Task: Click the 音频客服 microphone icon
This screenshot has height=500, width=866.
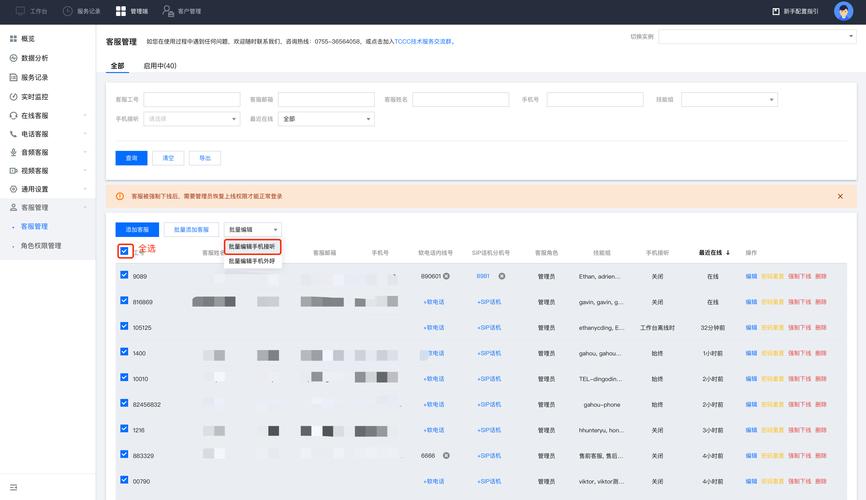Action: pyautogui.click(x=13, y=152)
